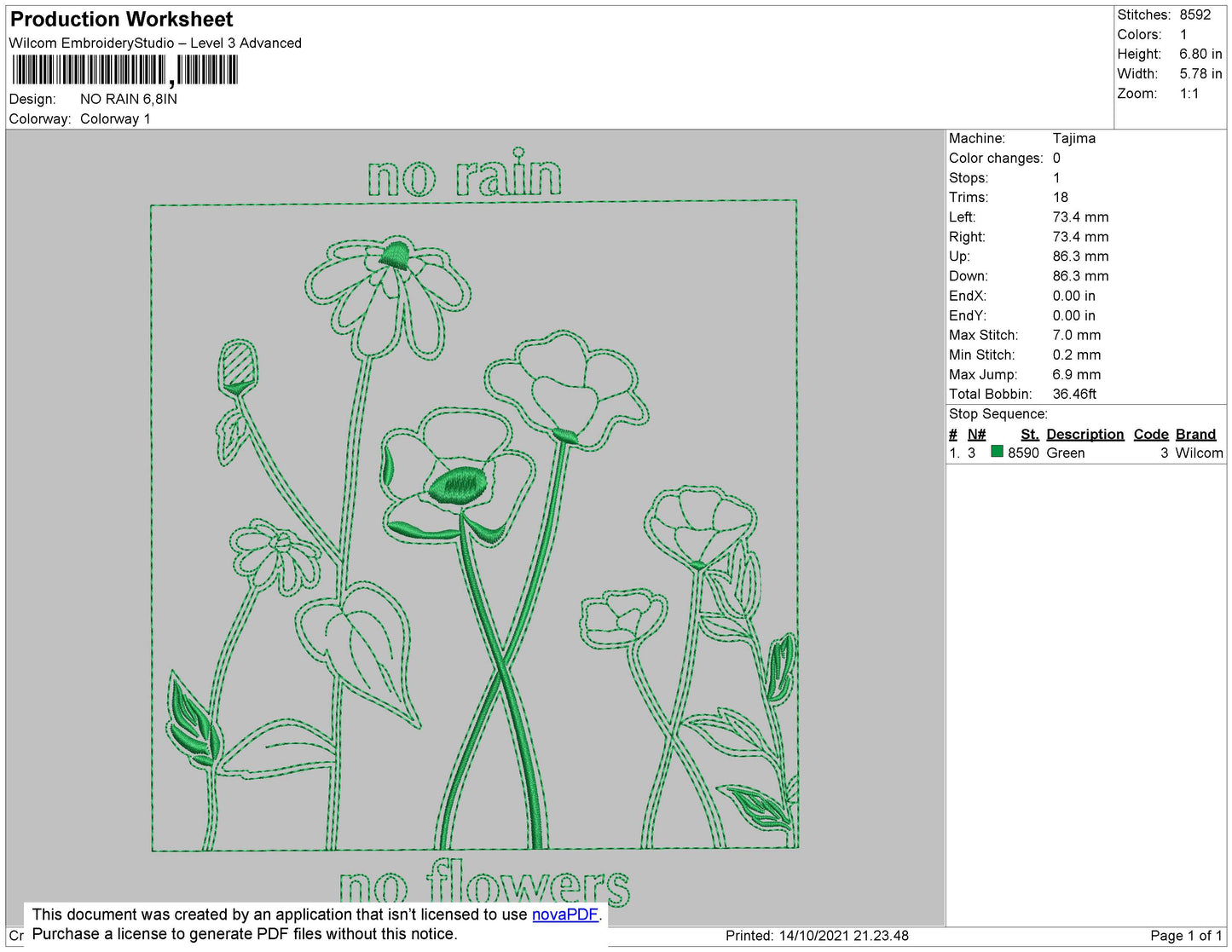Image resolution: width=1232 pixels, height=952 pixels.
Task: Select the 'Production Worksheet' title
Action: point(122,20)
